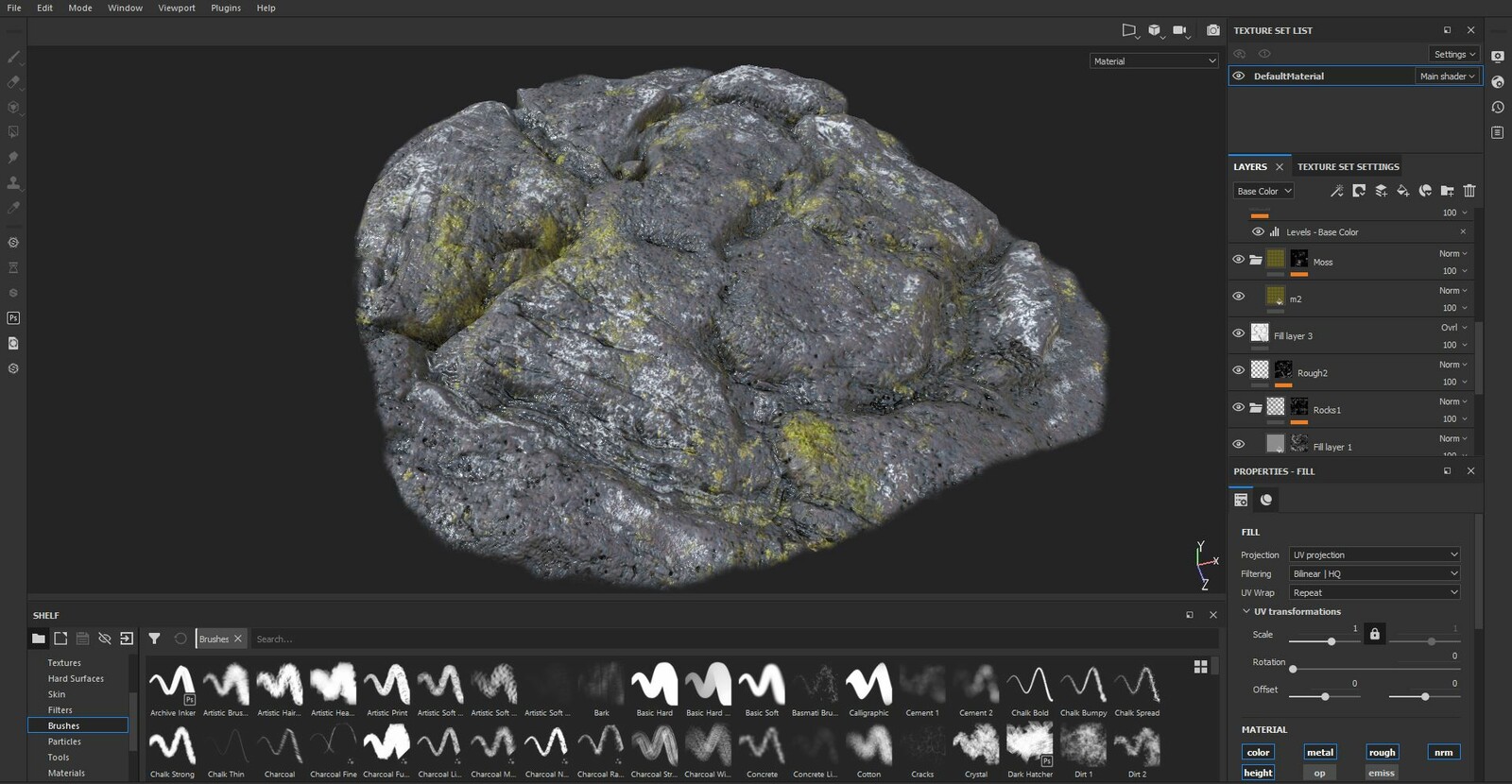Open the texture set Settings dropdown
Screen dimensions: 1512x784
(x=1454, y=54)
